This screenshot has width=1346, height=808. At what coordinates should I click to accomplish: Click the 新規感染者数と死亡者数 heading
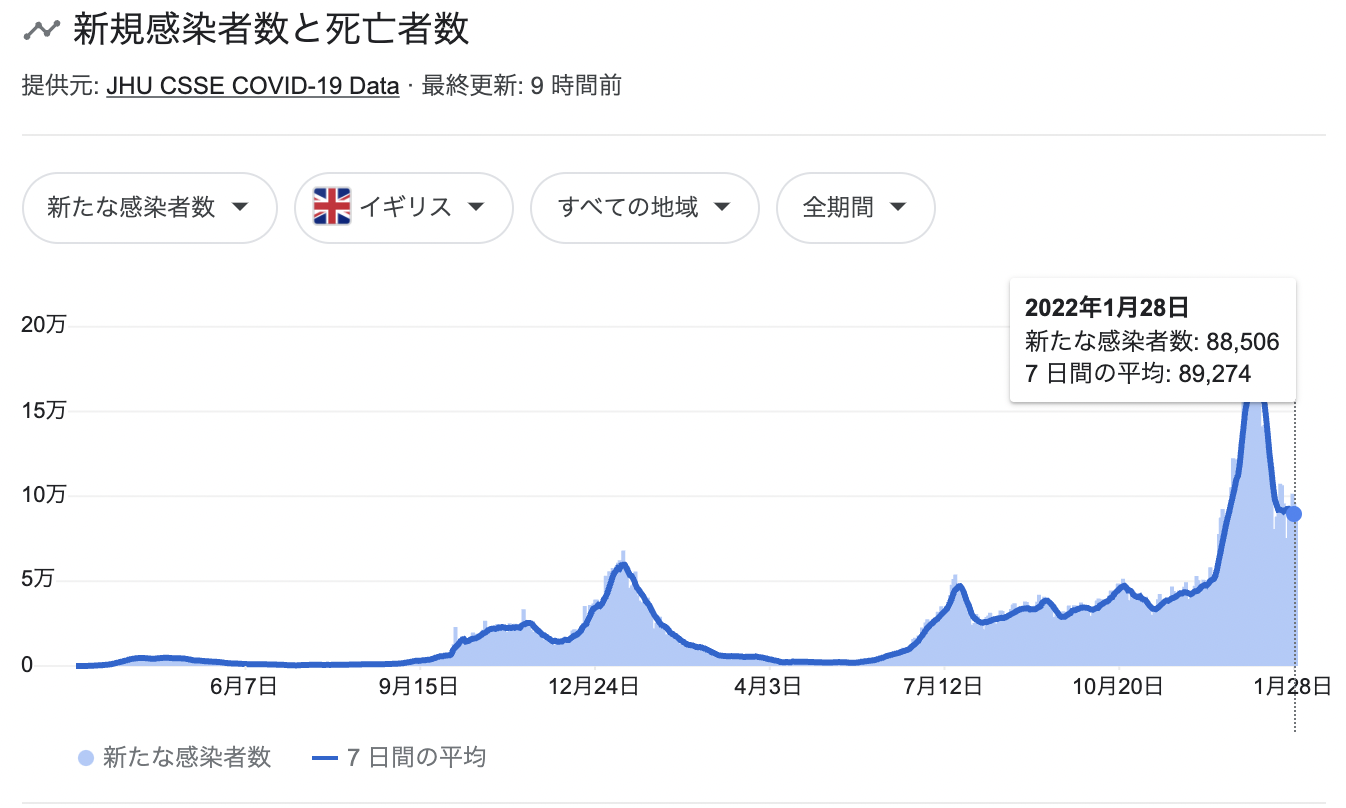[x=271, y=30]
